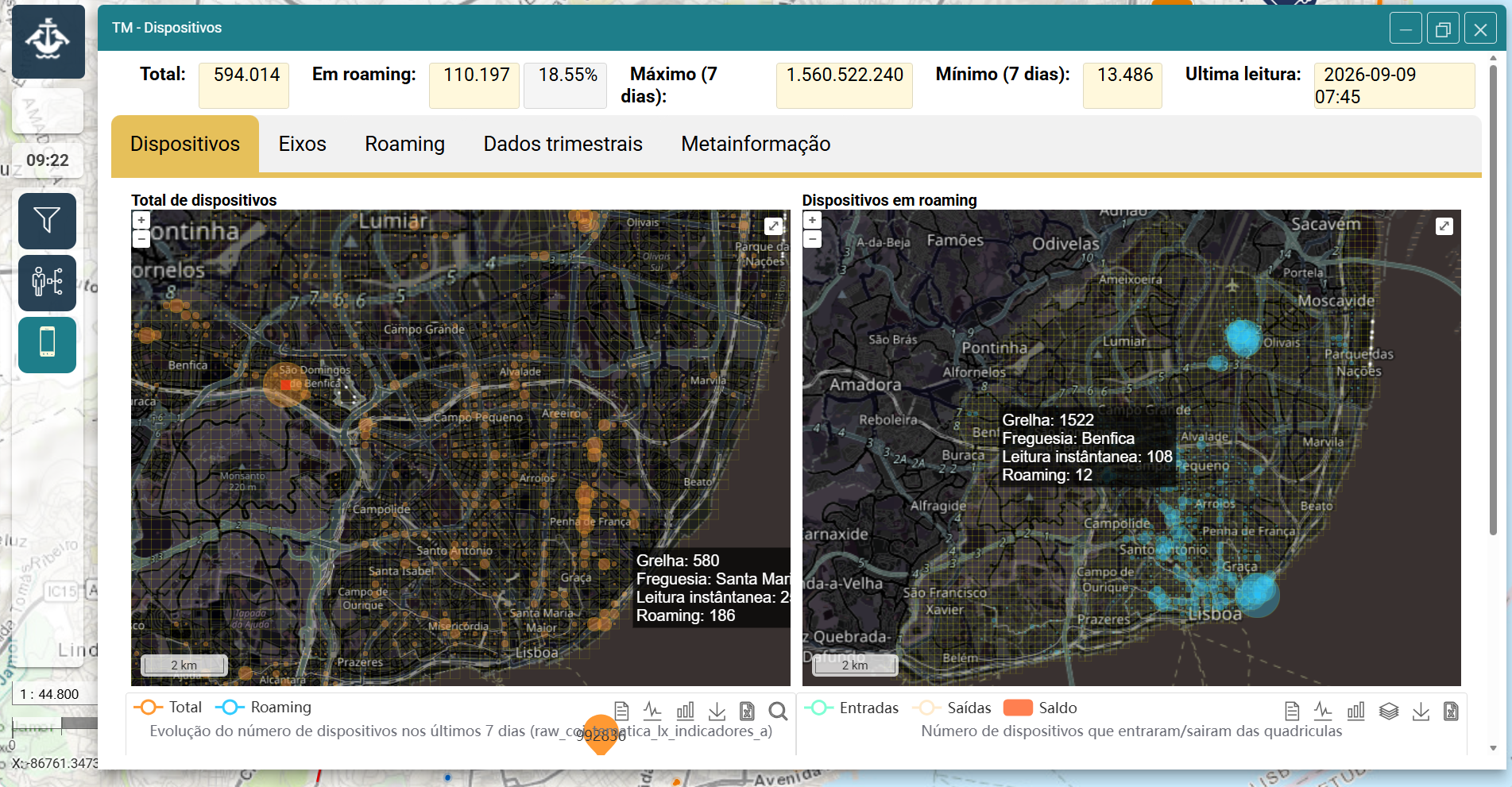Click the Grelha: 580 tooltip text
This screenshot has width=1512, height=787.
pos(678,561)
